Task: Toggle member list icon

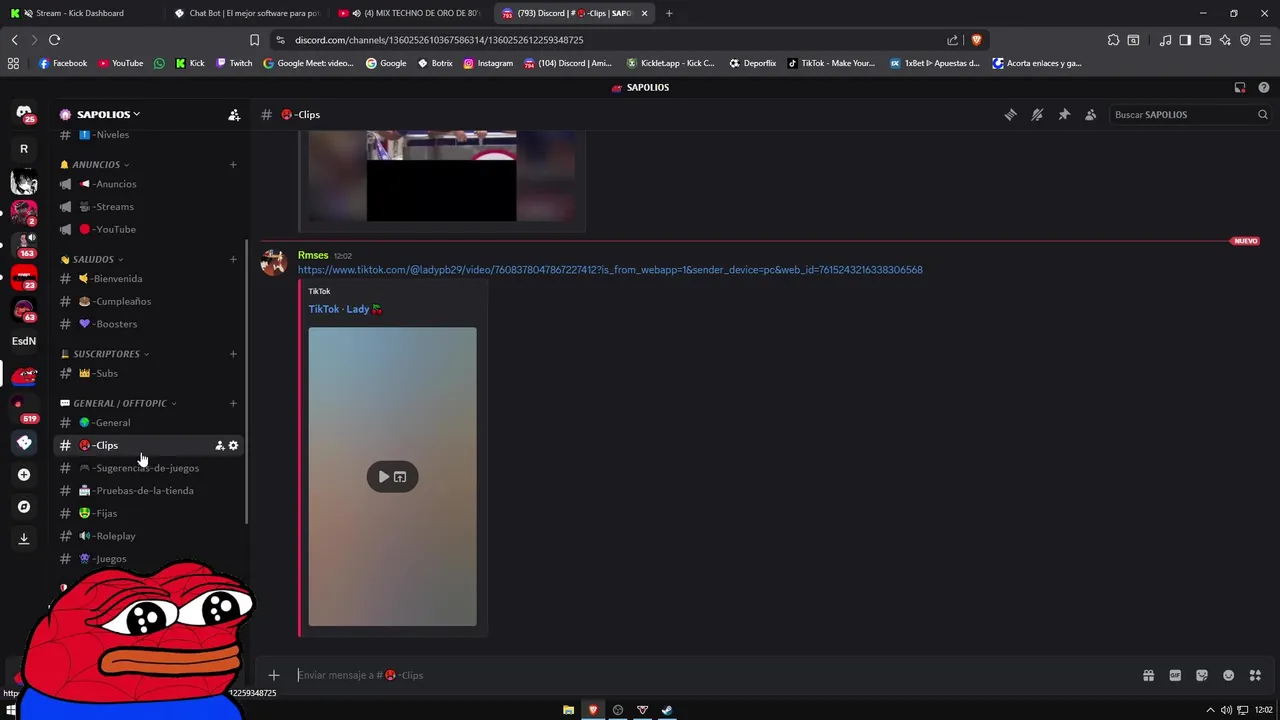Action: pyautogui.click(x=1091, y=115)
